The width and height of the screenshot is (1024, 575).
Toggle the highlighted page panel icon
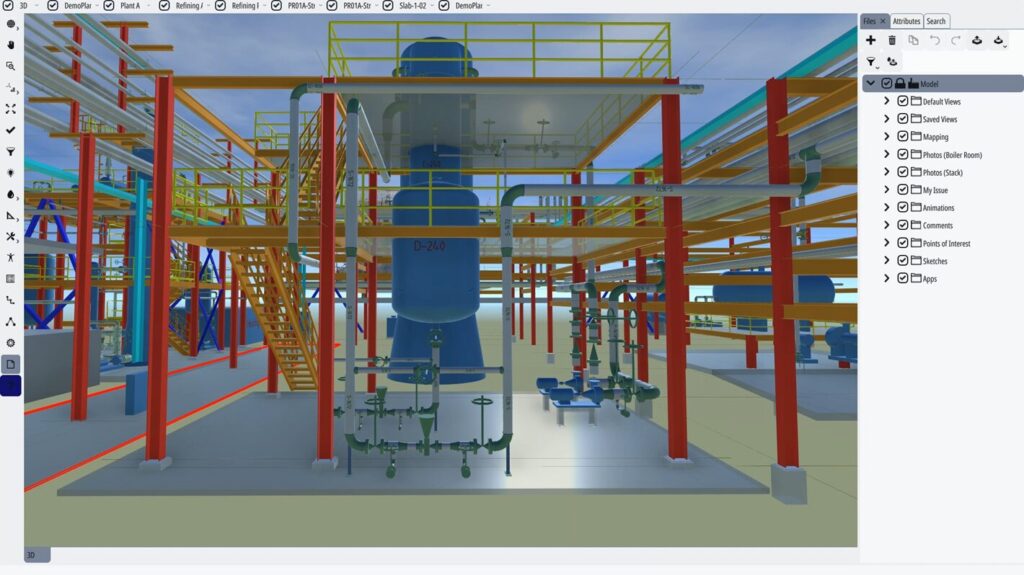[10, 364]
